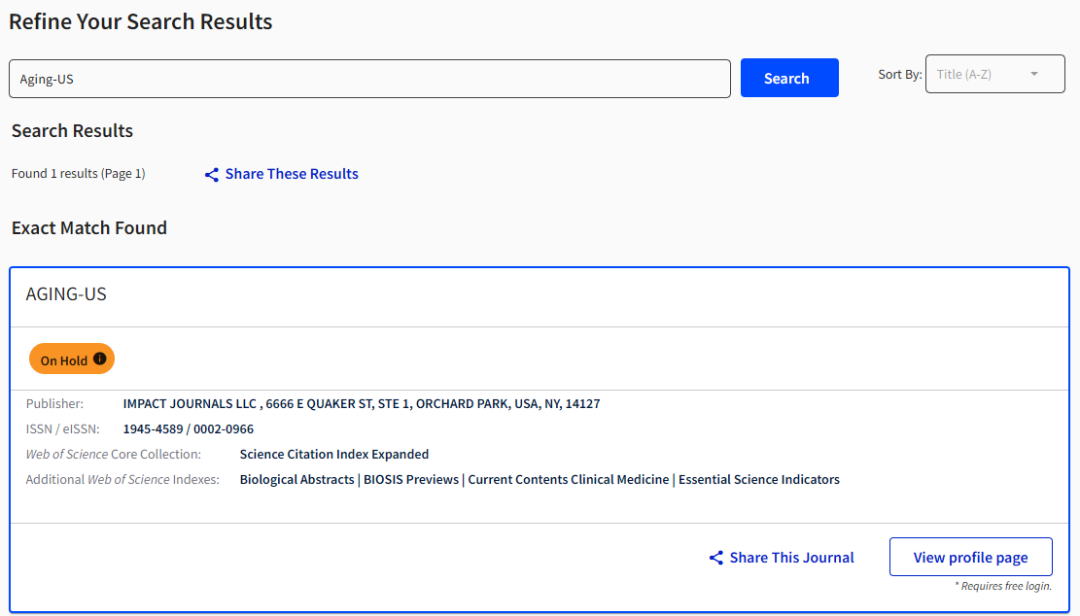Click the share icon beside Share These Results
Image resolution: width=1080 pixels, height=616 pixels.
(x=211, y=174)
